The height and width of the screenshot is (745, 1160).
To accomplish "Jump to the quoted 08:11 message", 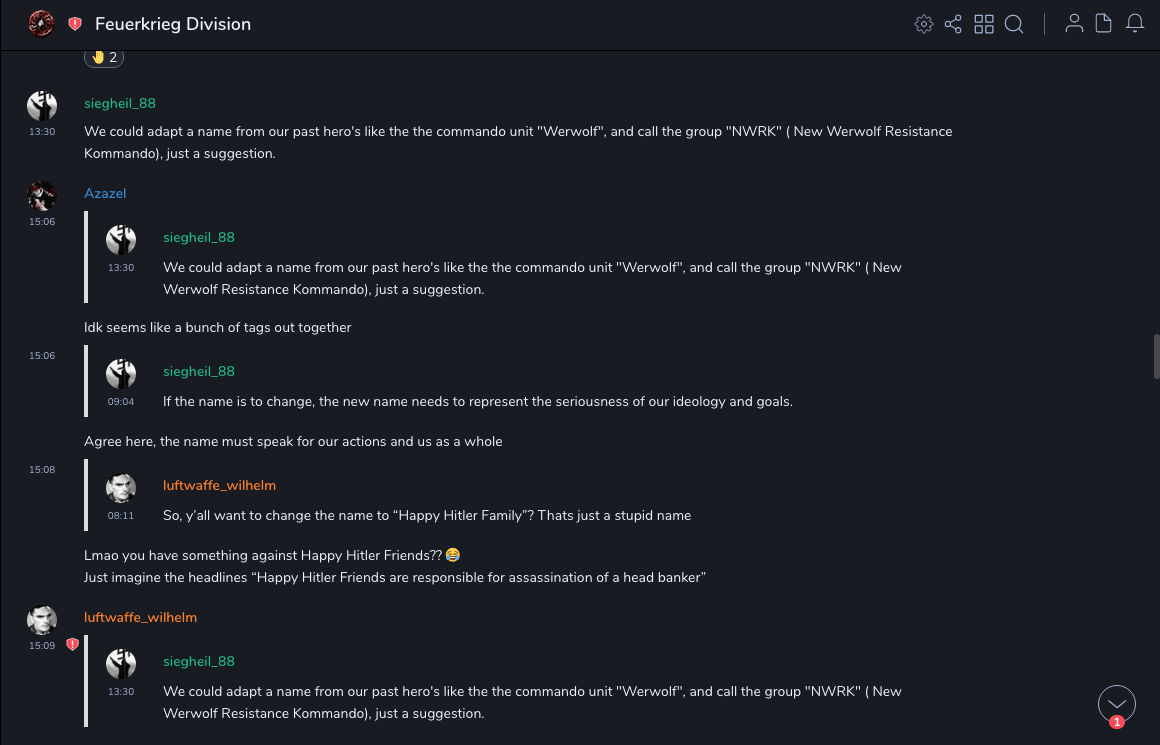I will [427, 515].
